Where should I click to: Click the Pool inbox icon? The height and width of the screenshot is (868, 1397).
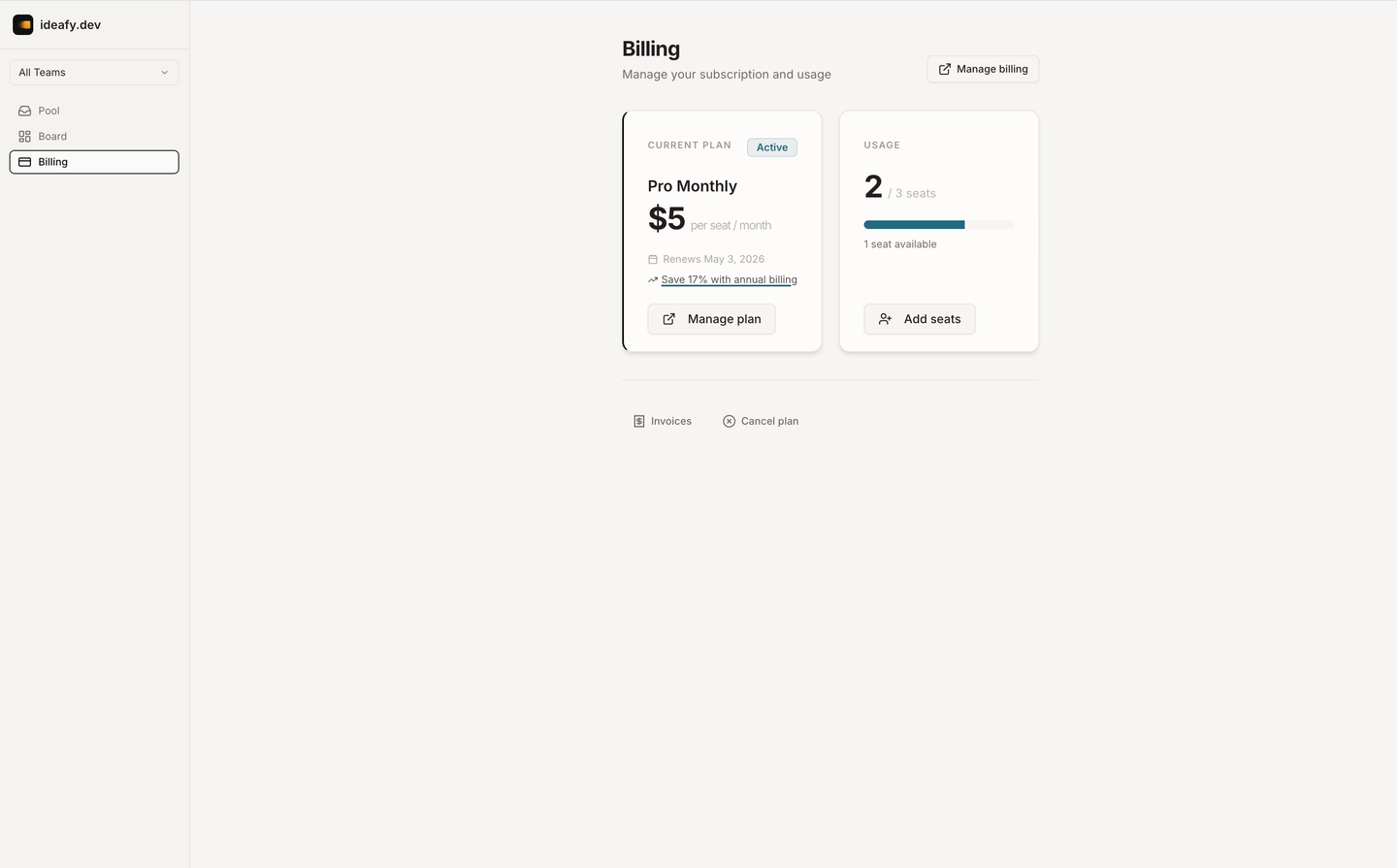point(25,111)
